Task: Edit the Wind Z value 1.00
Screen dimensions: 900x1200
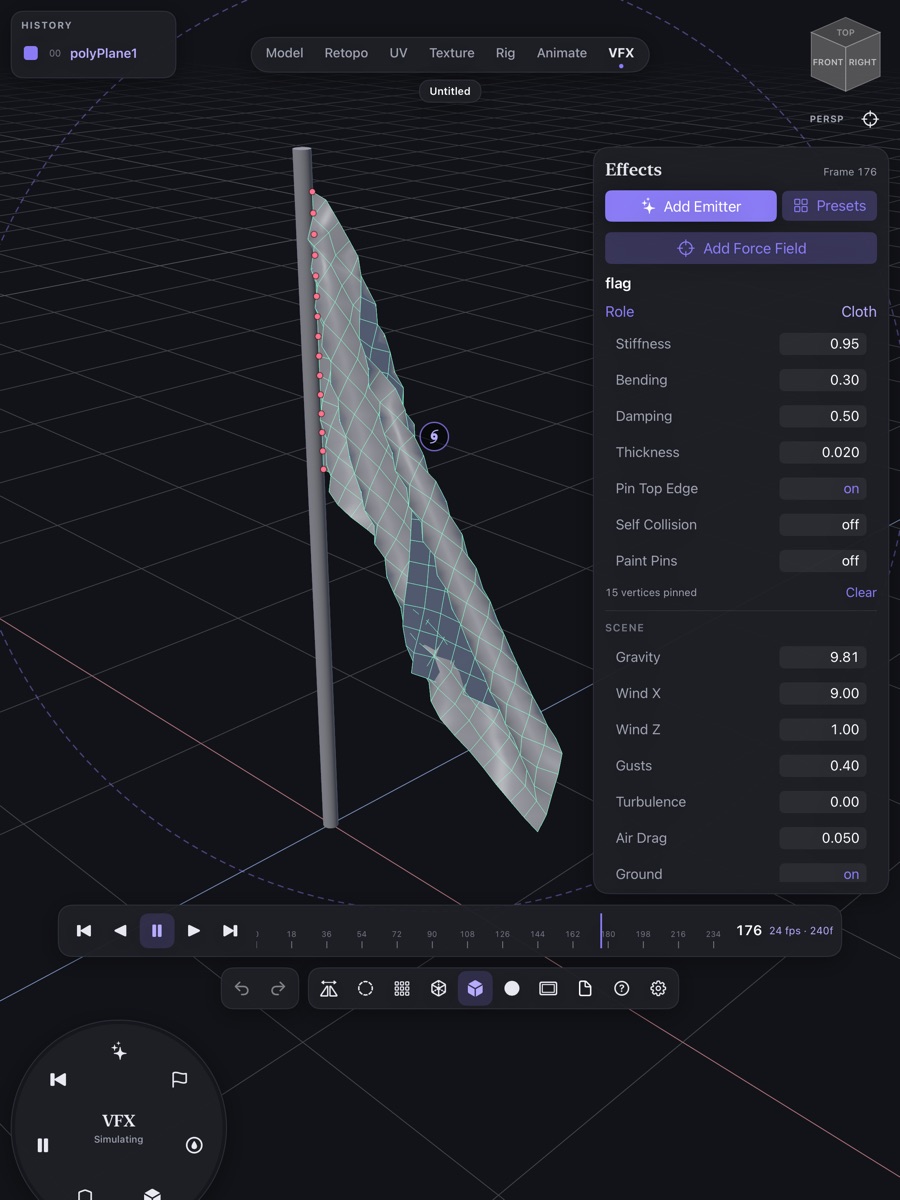Action: pos(823,730)
